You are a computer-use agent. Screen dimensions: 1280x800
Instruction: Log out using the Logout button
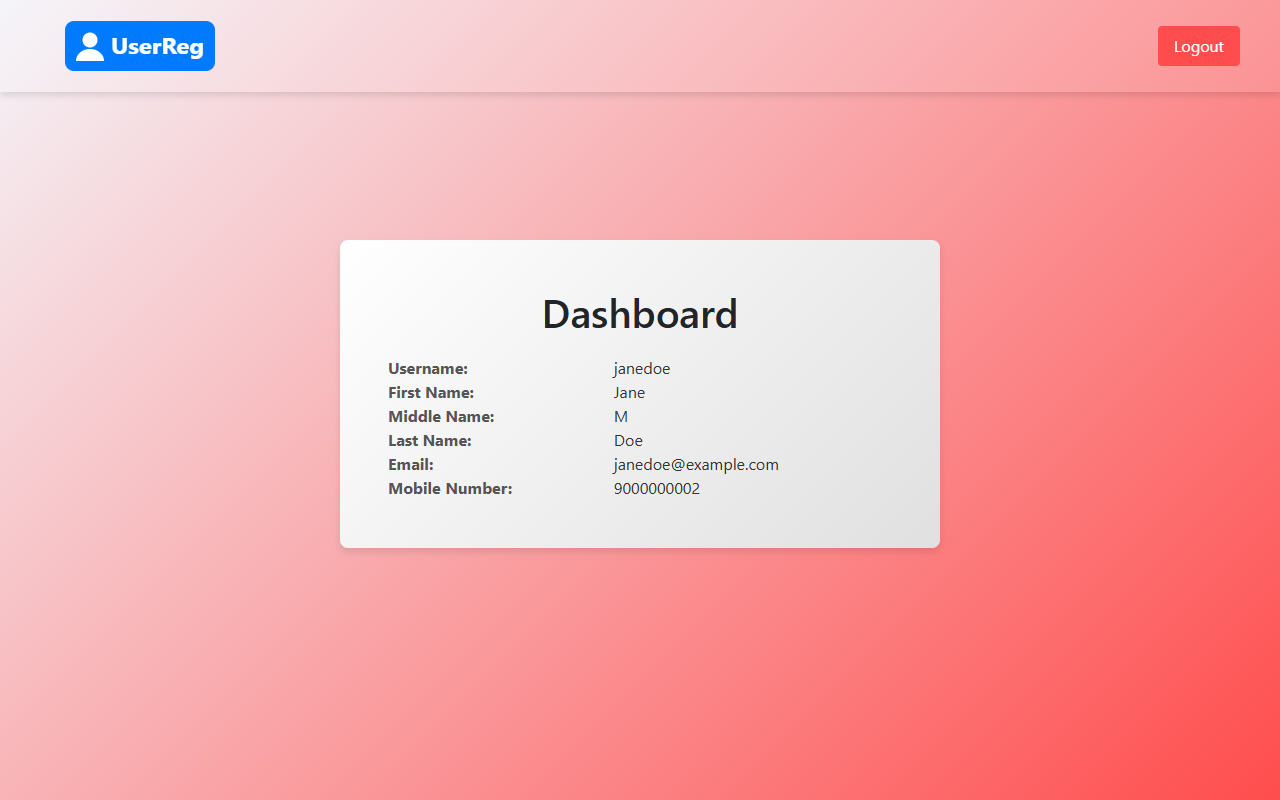tap(1198, 46)
